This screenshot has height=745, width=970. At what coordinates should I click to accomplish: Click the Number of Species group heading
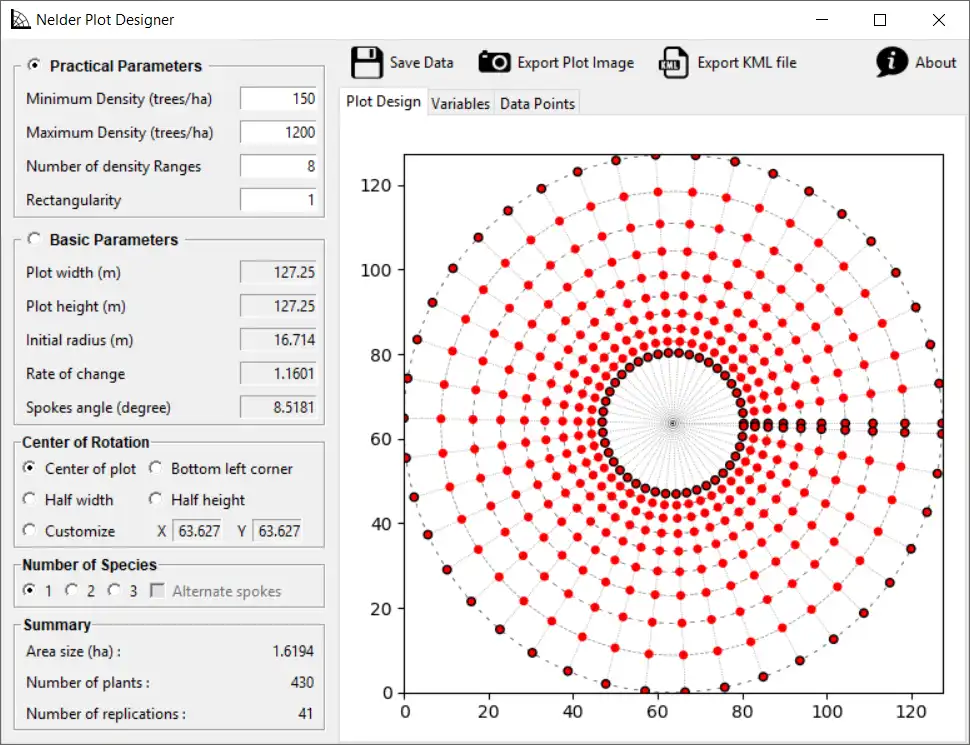(x=90, y=565)
